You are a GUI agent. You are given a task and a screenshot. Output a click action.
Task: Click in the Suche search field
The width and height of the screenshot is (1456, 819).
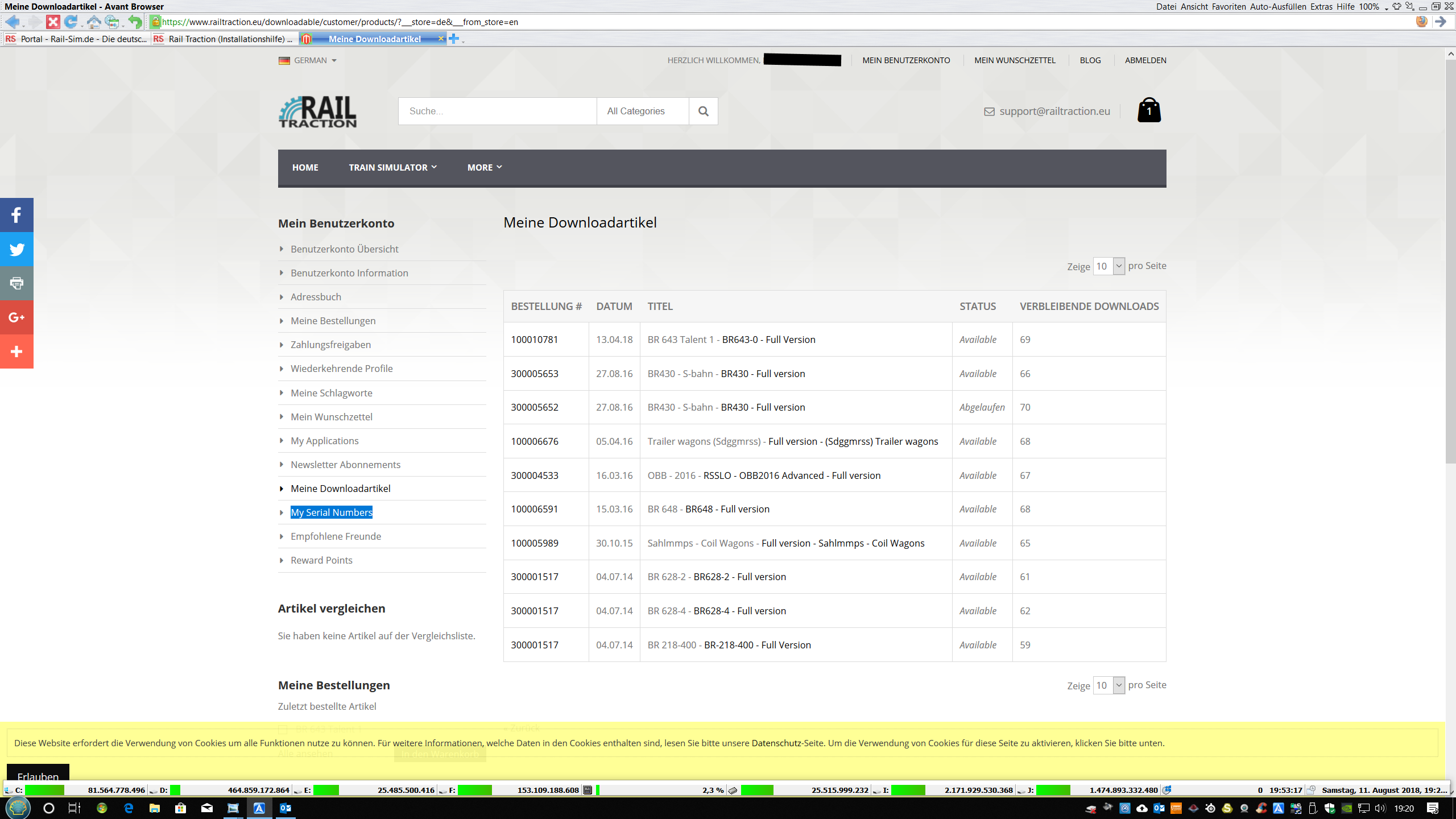tap(497, 111)
